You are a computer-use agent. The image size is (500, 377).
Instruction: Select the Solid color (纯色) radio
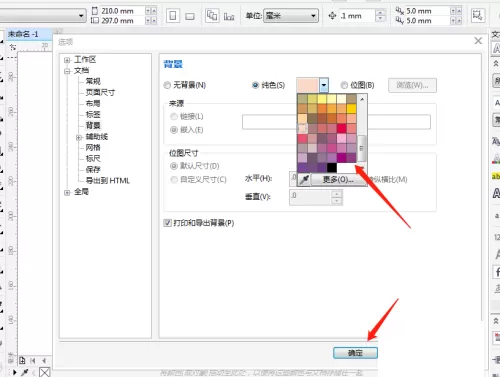[x=255, y=85]
